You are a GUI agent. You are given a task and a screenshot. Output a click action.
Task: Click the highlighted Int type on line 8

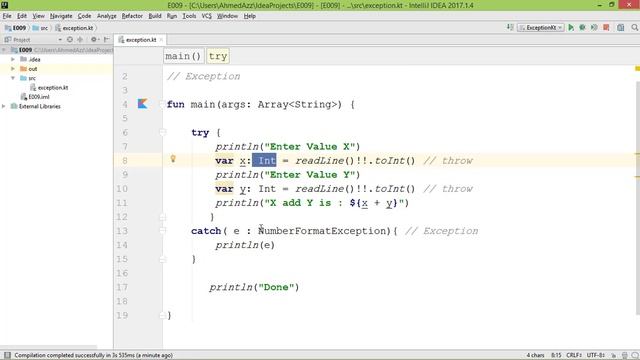[x=264, y=160]
